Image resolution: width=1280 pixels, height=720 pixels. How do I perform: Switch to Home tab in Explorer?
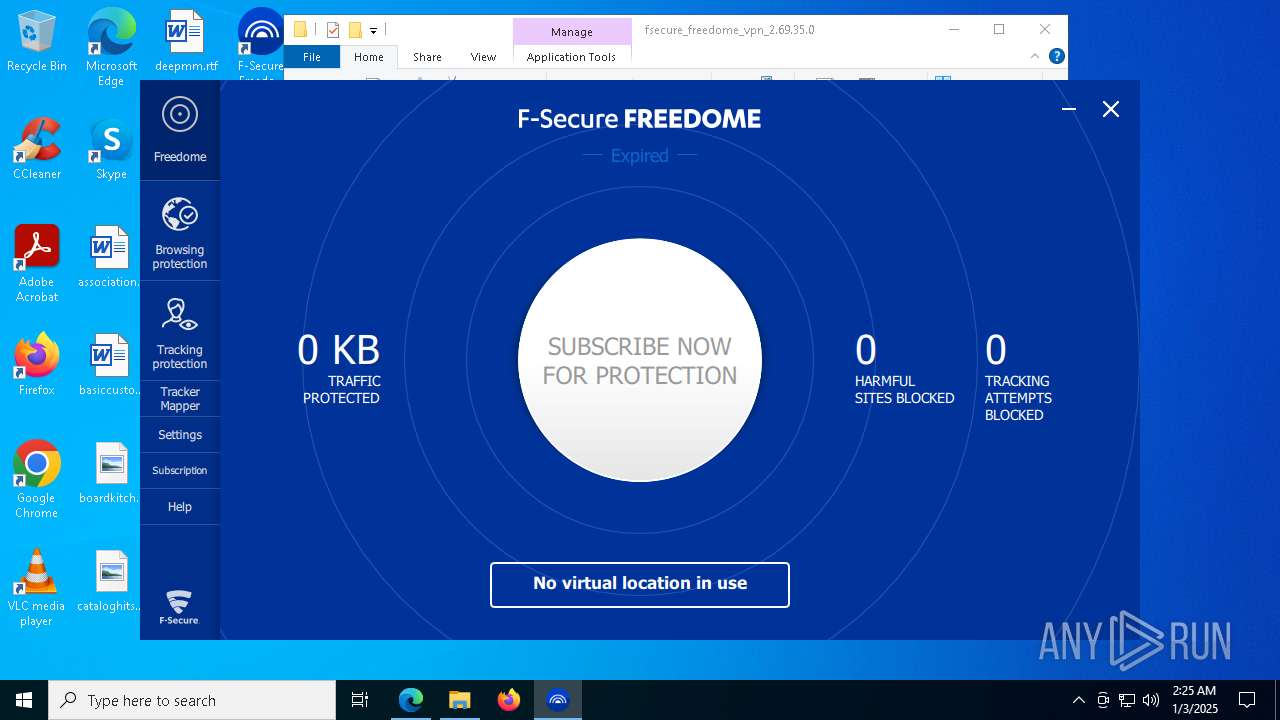point(369,57)
